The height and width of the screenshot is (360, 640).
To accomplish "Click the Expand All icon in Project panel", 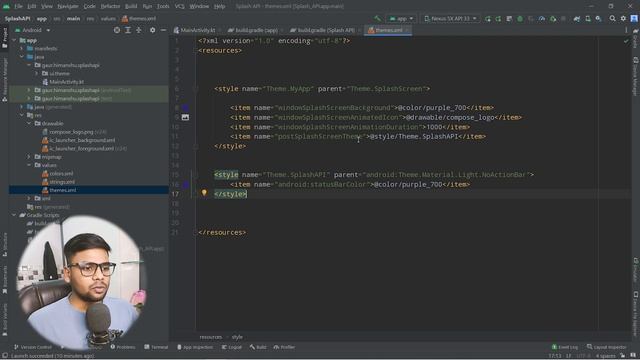I will 128,30.
